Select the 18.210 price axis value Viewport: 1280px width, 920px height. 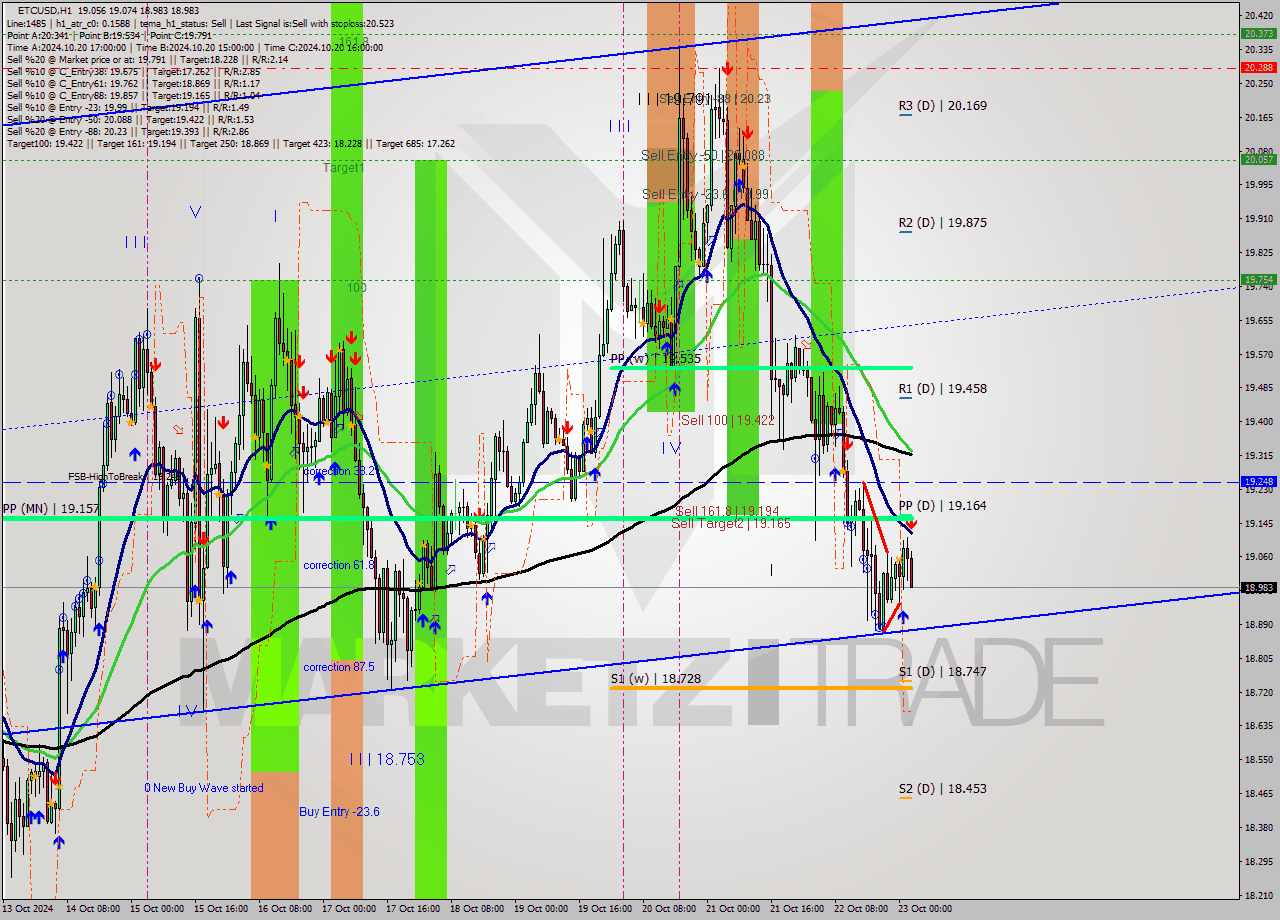1258,895
